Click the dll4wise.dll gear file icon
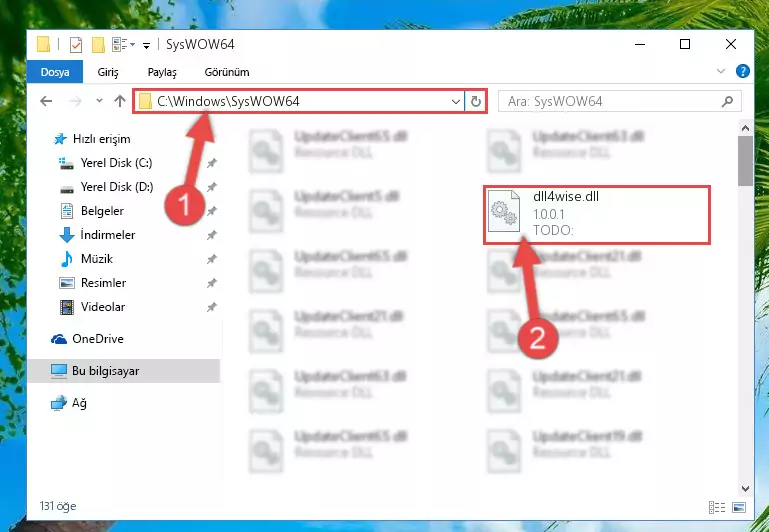Screen dimensions: 769x532 click(504, 211)
